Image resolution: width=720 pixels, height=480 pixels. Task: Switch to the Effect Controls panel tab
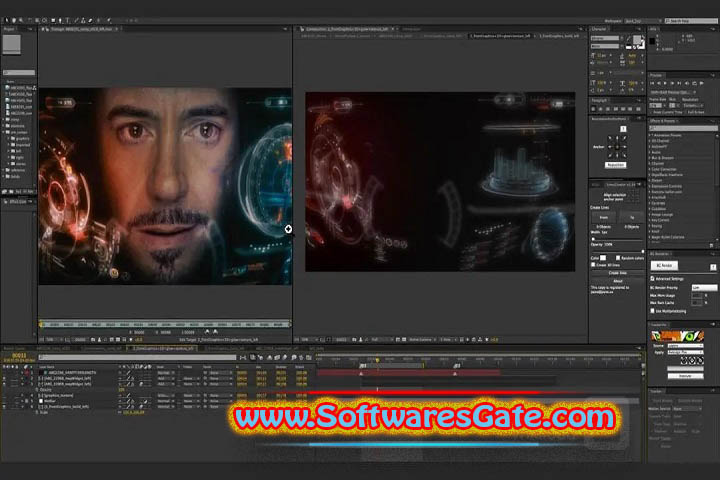tap(17, 201)
